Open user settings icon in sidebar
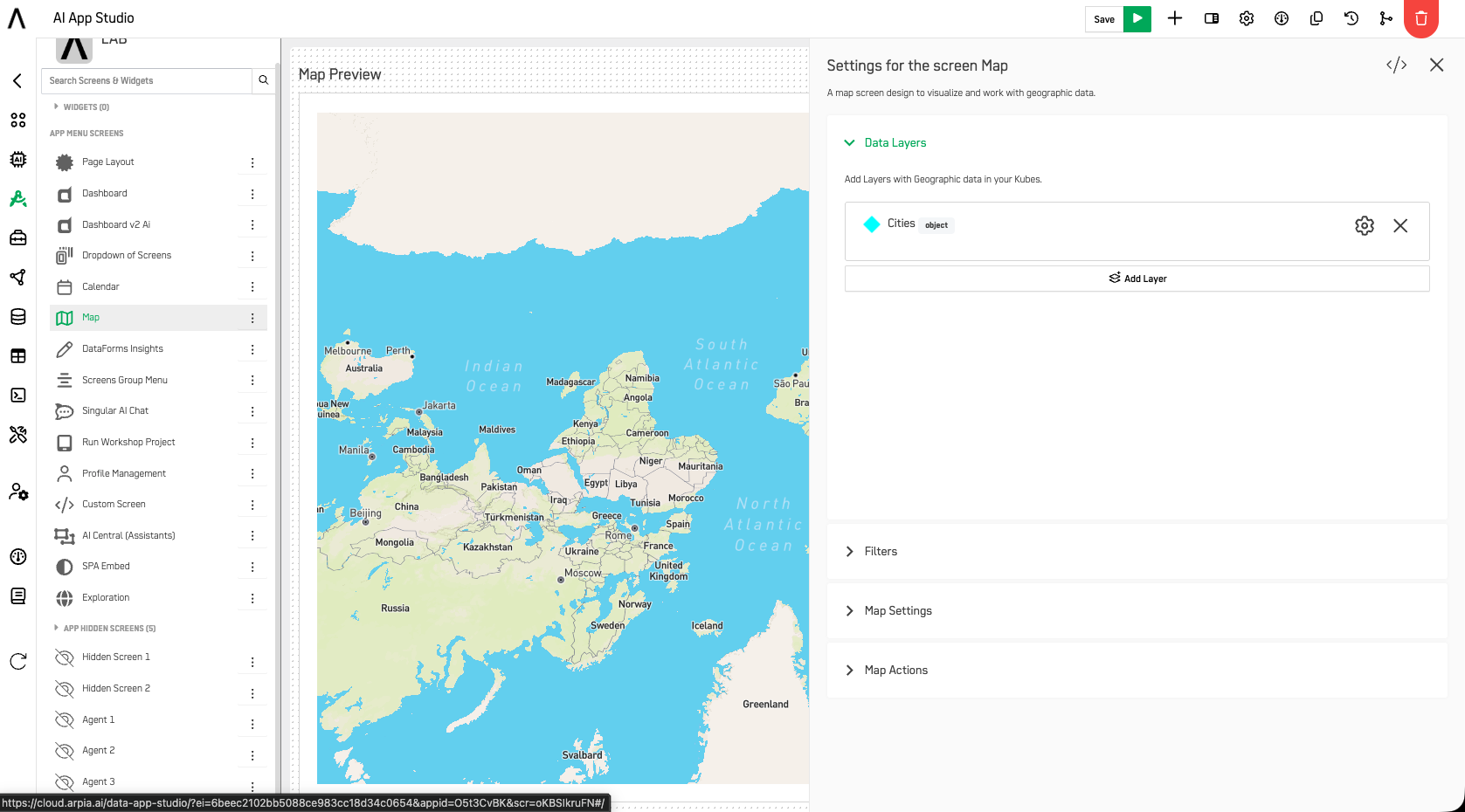This screenshot has height=812, width=1465. (17, 492)
